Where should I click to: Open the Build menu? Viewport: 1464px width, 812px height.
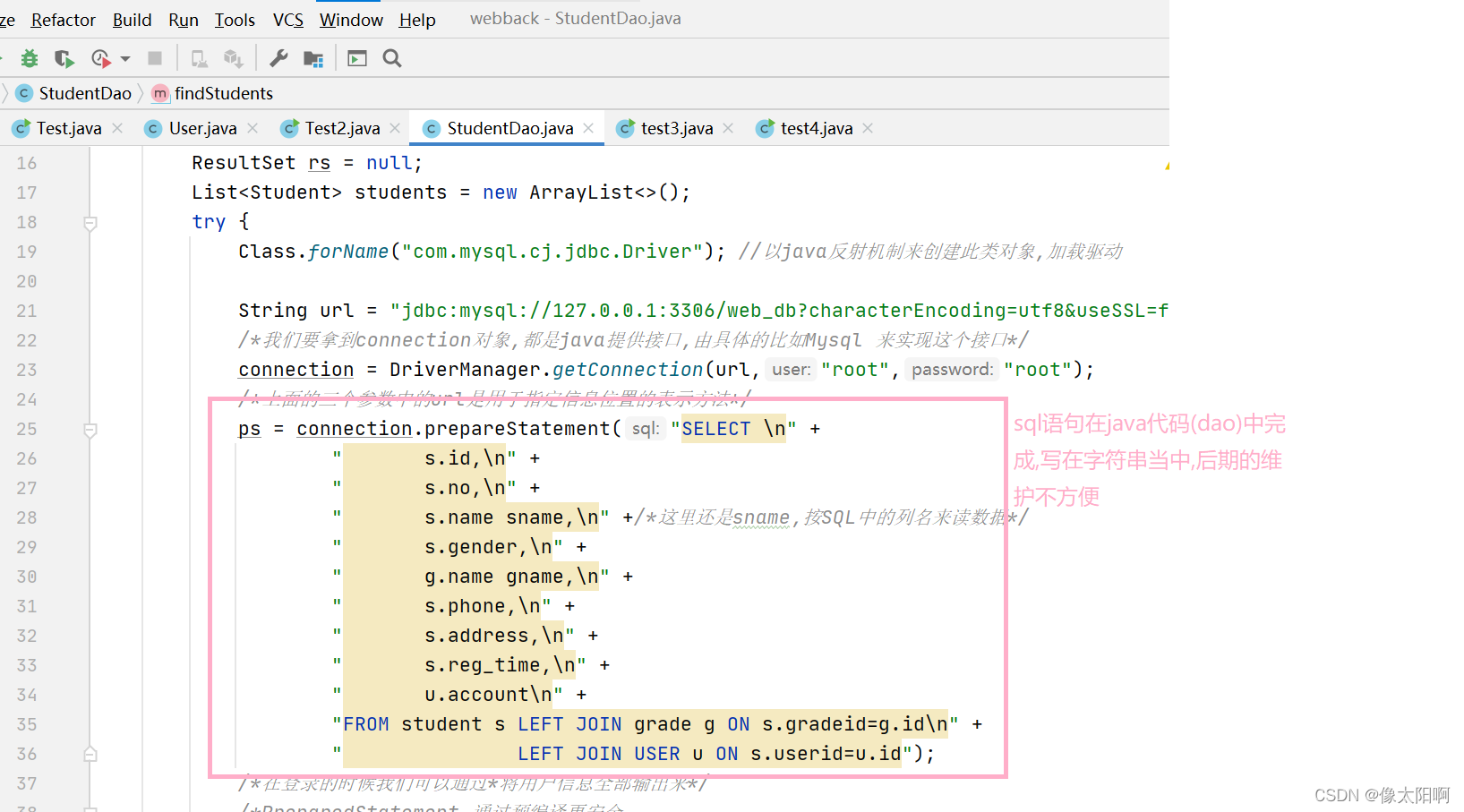(132, 20)
